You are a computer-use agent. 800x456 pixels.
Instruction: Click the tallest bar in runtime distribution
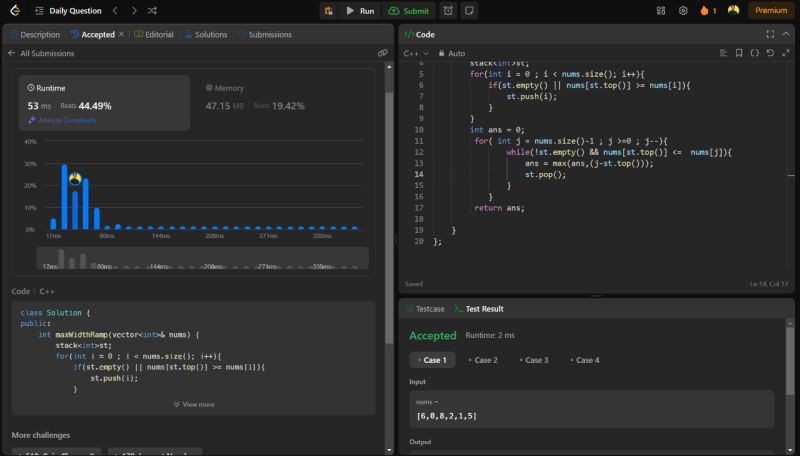[x=64, y=197]
